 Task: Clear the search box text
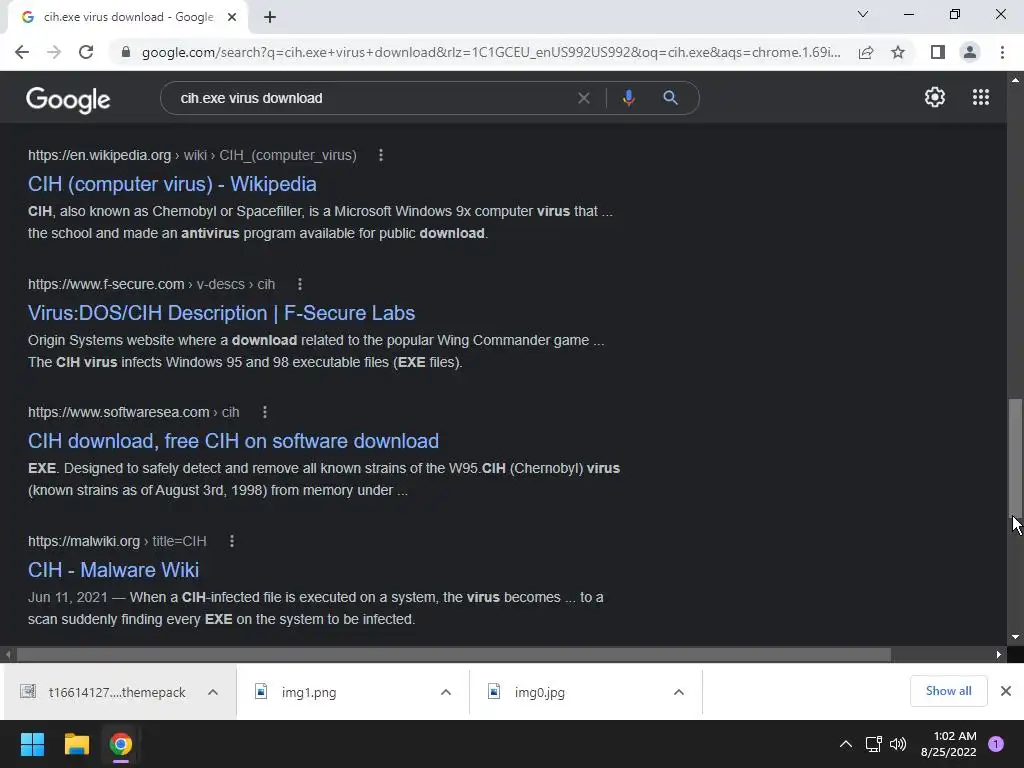click(x=584, y=98)
